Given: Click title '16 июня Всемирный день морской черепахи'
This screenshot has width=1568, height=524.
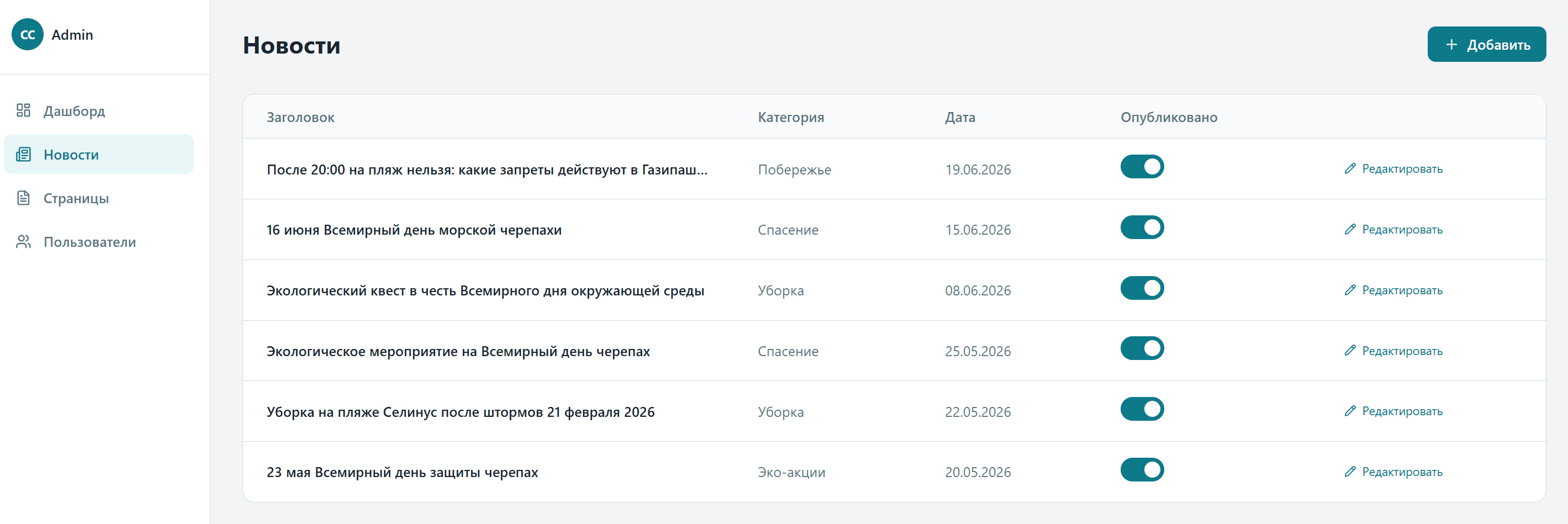Looking at the screenshot, I should (x=414, y=230).
